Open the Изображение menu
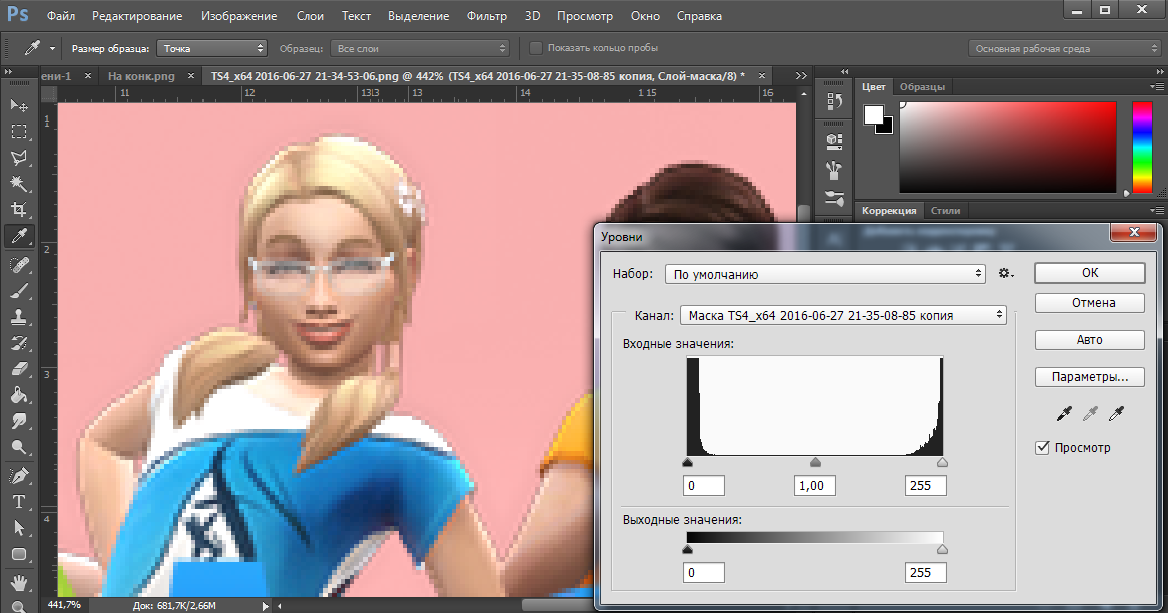 click(x=239, y=16)
